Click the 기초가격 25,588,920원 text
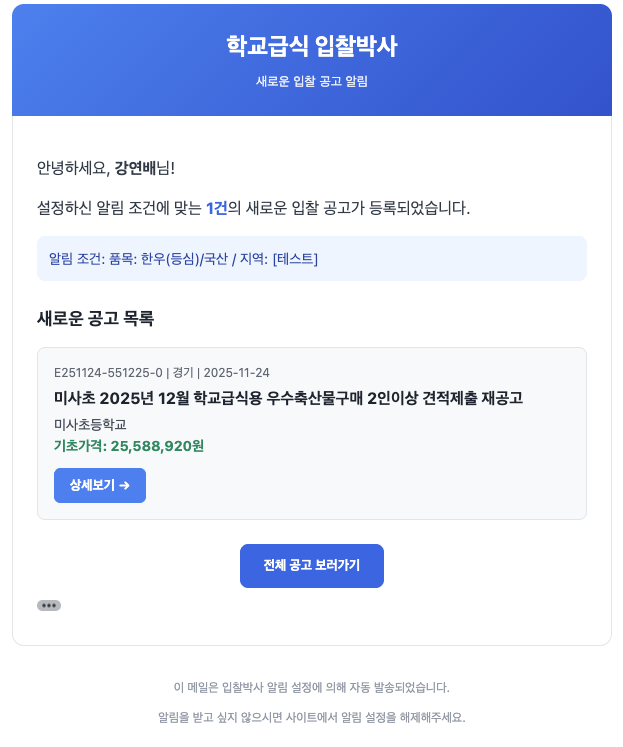The height and width of the screenshot is (747, 623). click(x=128, y=445)
